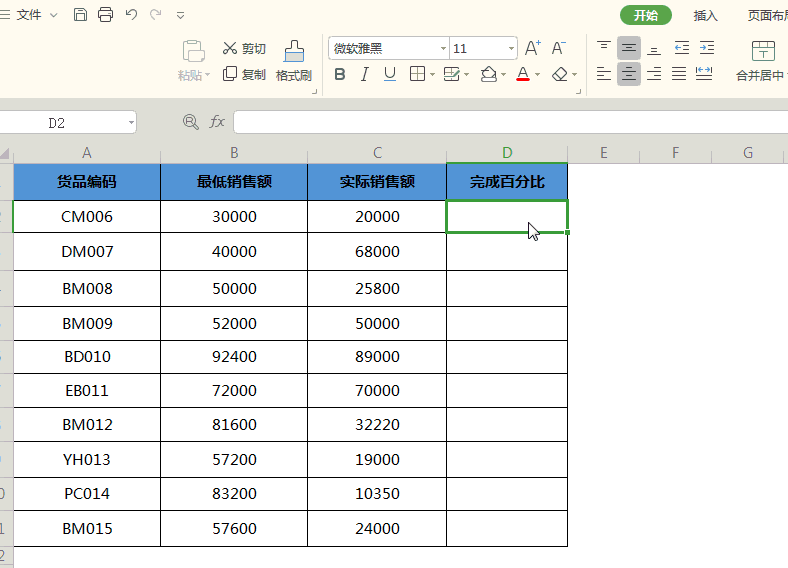
Task: Click the Print icon in quick access bar
Action: pyautogui.click(x=106, y=15)
